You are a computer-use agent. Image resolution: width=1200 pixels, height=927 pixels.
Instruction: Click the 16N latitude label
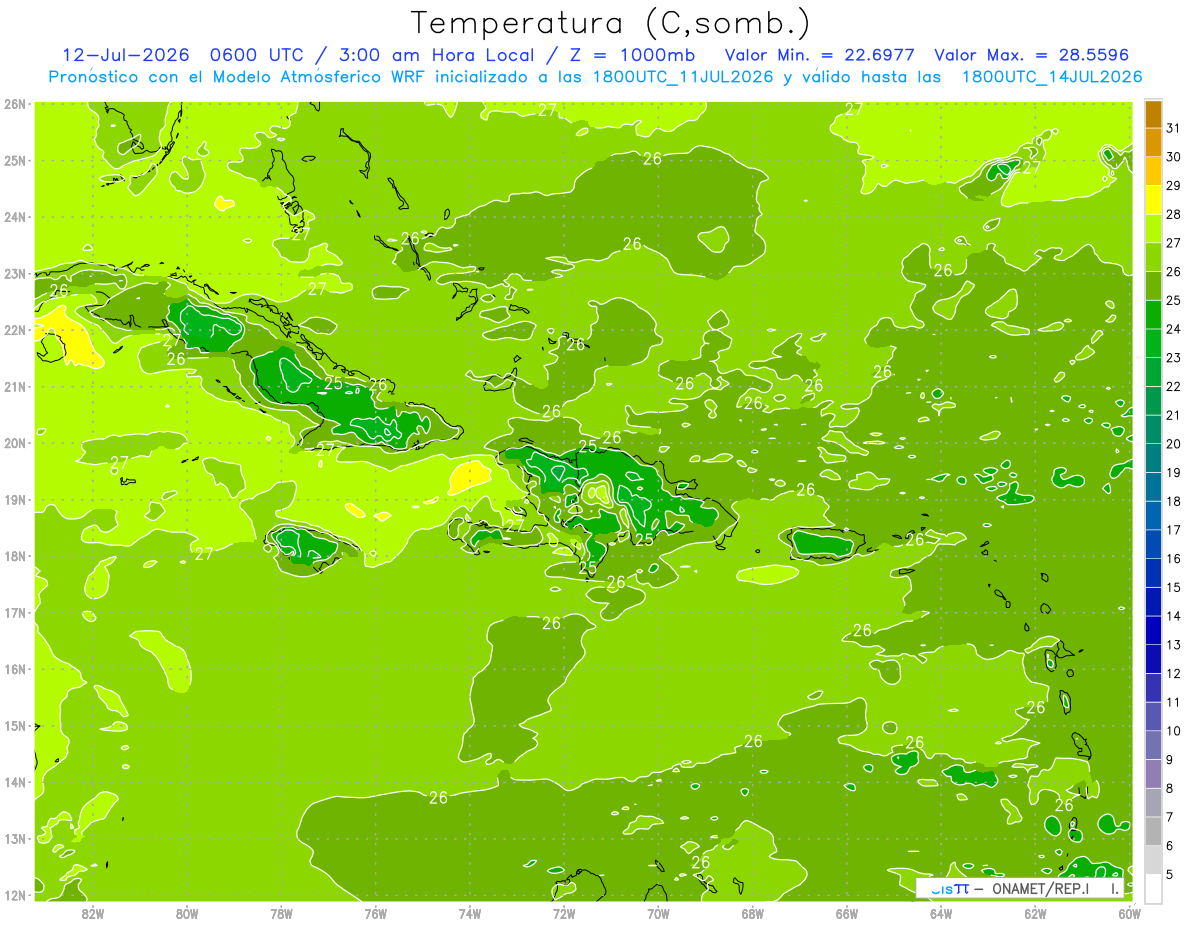(14, 669)
